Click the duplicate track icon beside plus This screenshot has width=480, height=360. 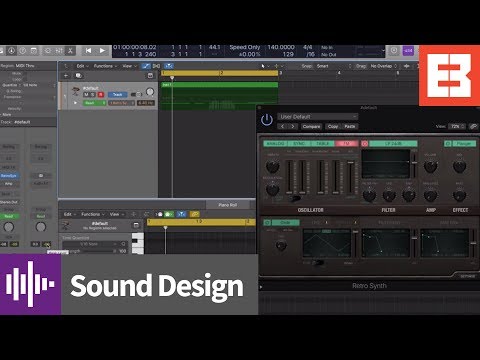pyautogui.click(x=79, y=76)
